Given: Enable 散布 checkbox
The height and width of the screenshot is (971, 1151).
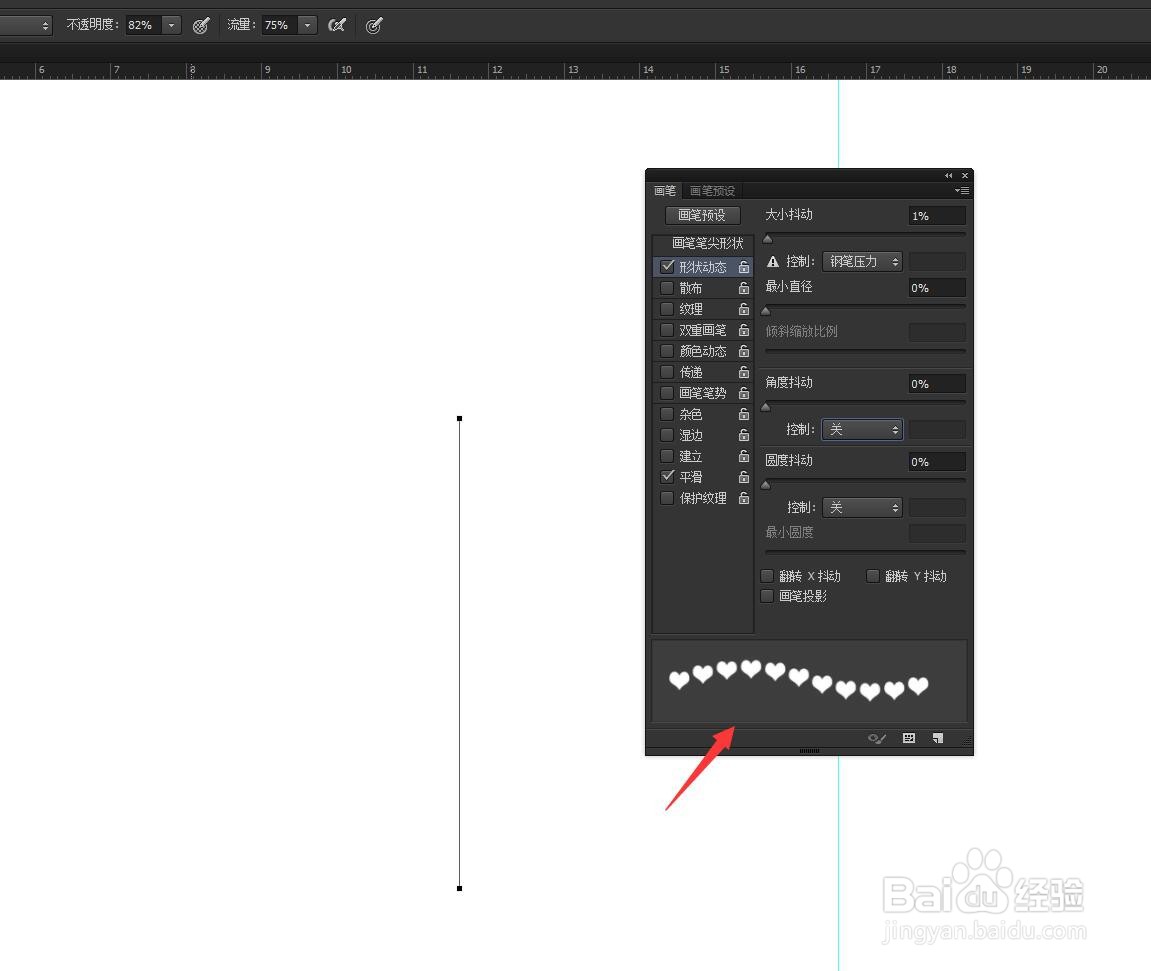Looking at the screenshot, I should coord(667,288).
